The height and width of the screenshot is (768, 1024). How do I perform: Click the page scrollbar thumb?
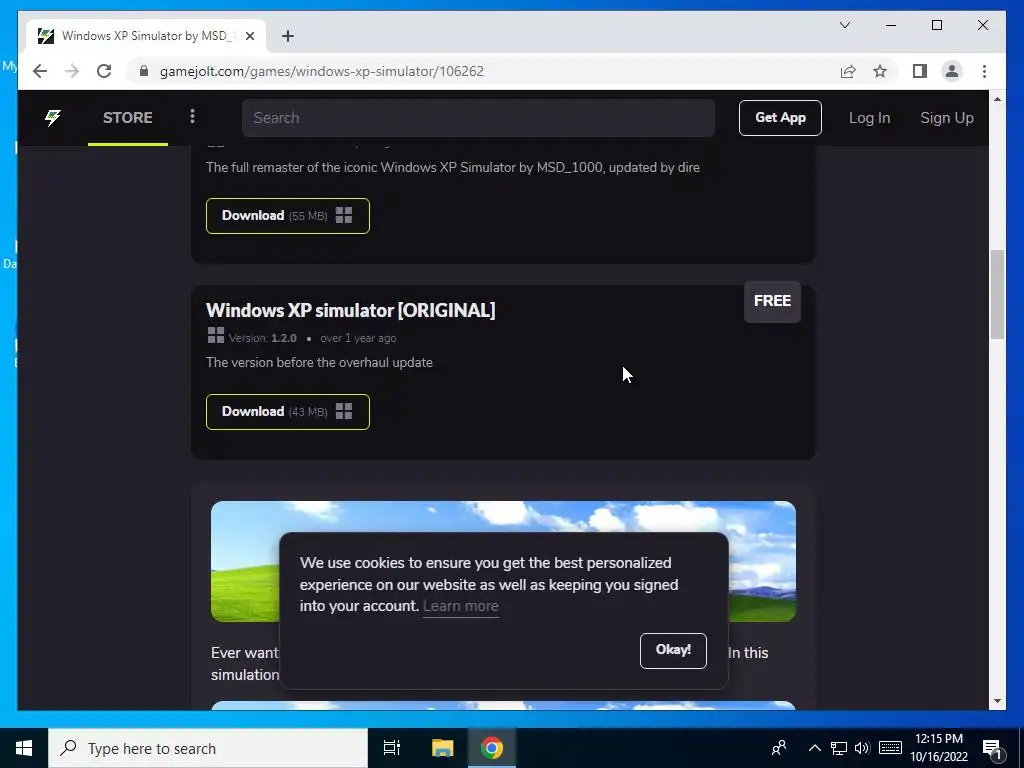(x=997, y=294)
